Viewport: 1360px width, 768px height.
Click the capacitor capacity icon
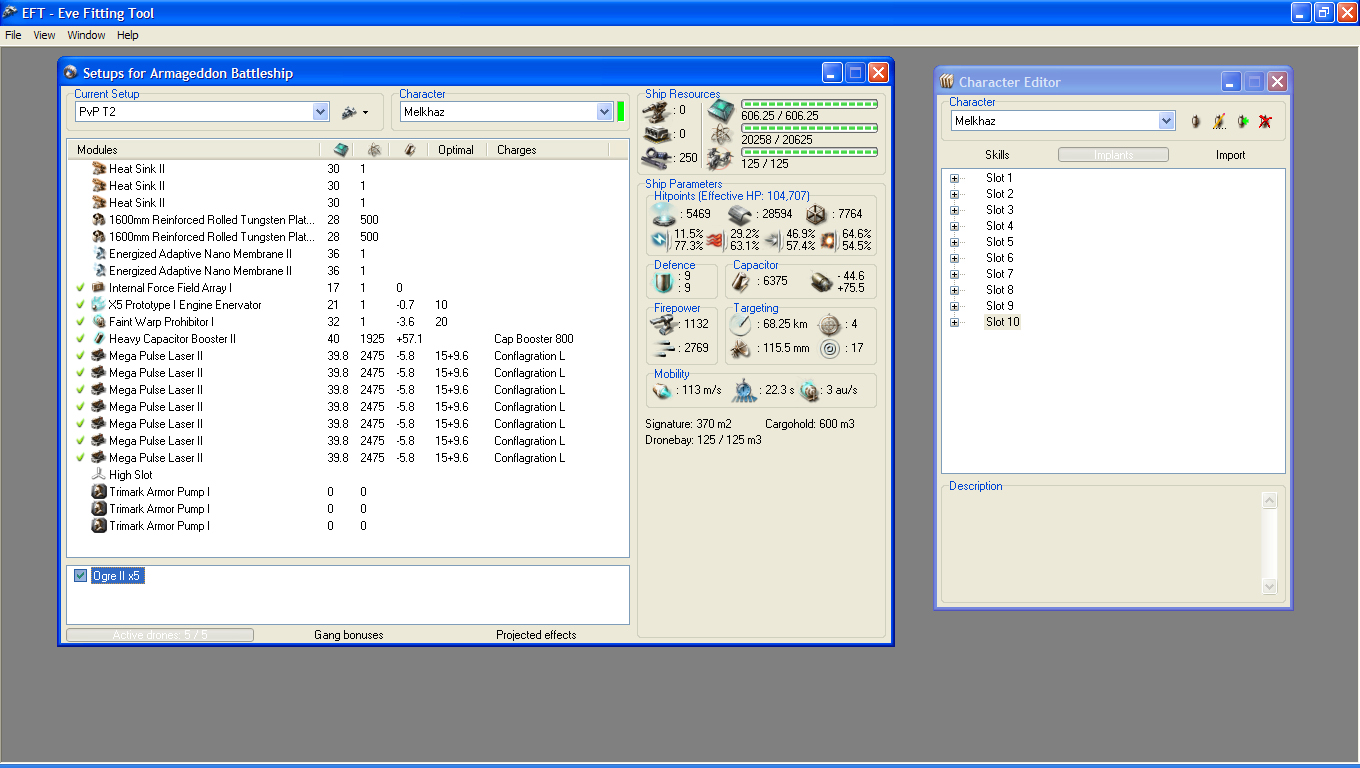(741, 282)
